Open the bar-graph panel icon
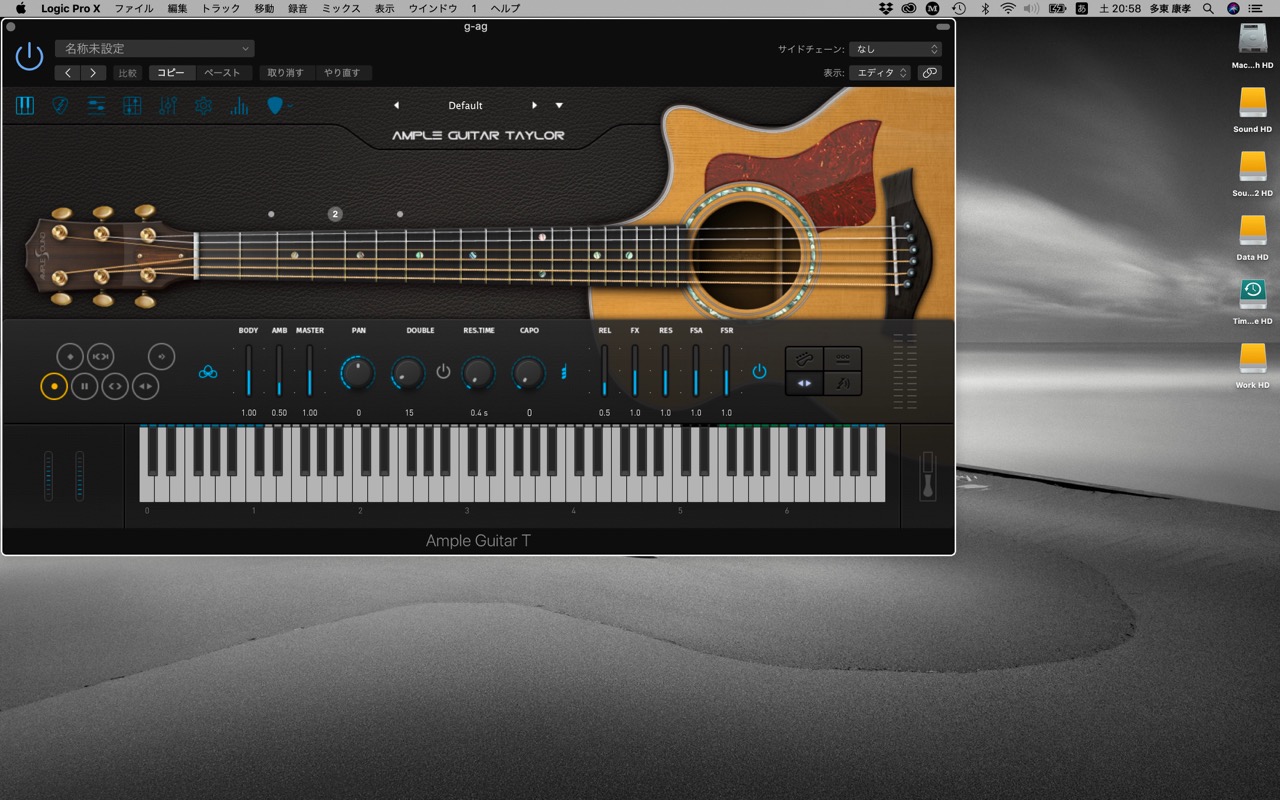The width and height of the screenshot is (1280, 800). (x=240, y=105)
